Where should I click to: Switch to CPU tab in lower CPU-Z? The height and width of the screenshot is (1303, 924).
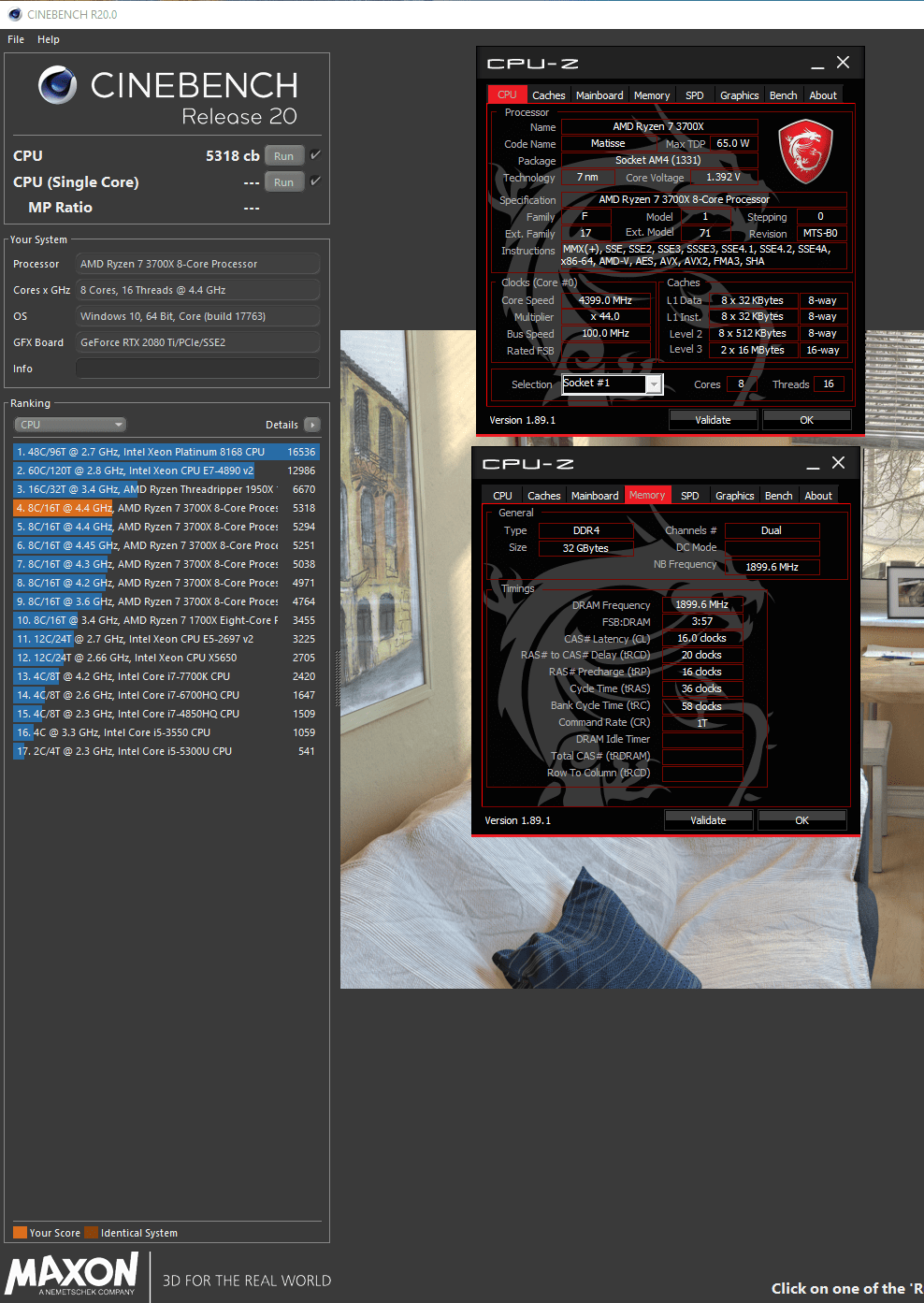[x=502, y=496]
